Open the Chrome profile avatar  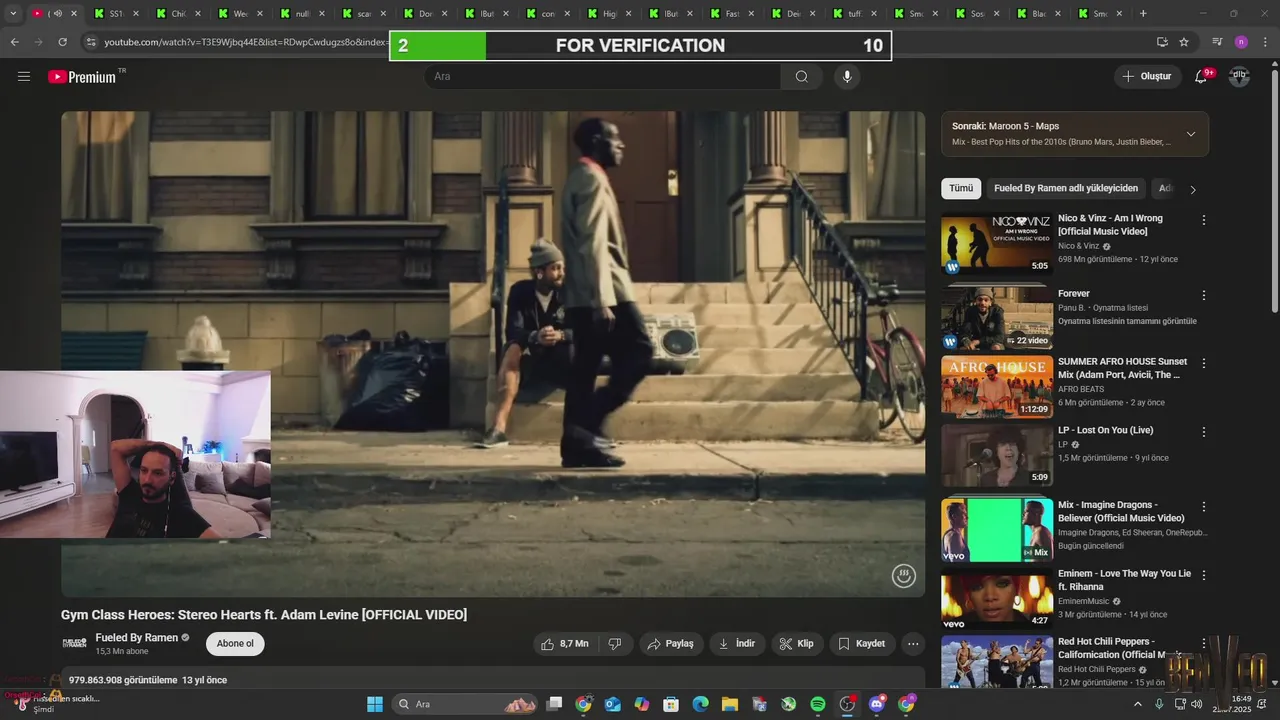(x=1241, y=42)
